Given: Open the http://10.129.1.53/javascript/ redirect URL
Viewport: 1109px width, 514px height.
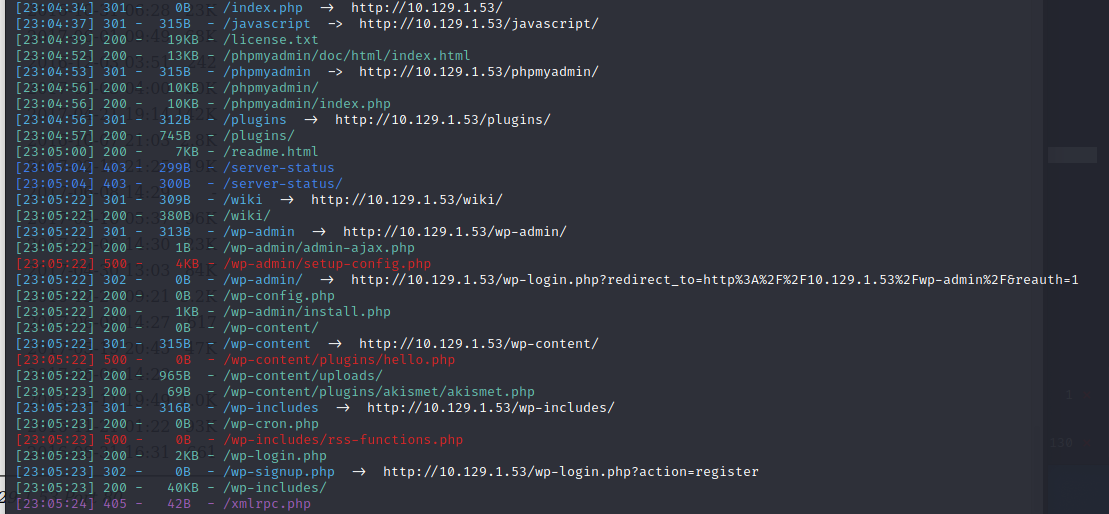Looking at the screenshot, I should [x=478, y=23].
